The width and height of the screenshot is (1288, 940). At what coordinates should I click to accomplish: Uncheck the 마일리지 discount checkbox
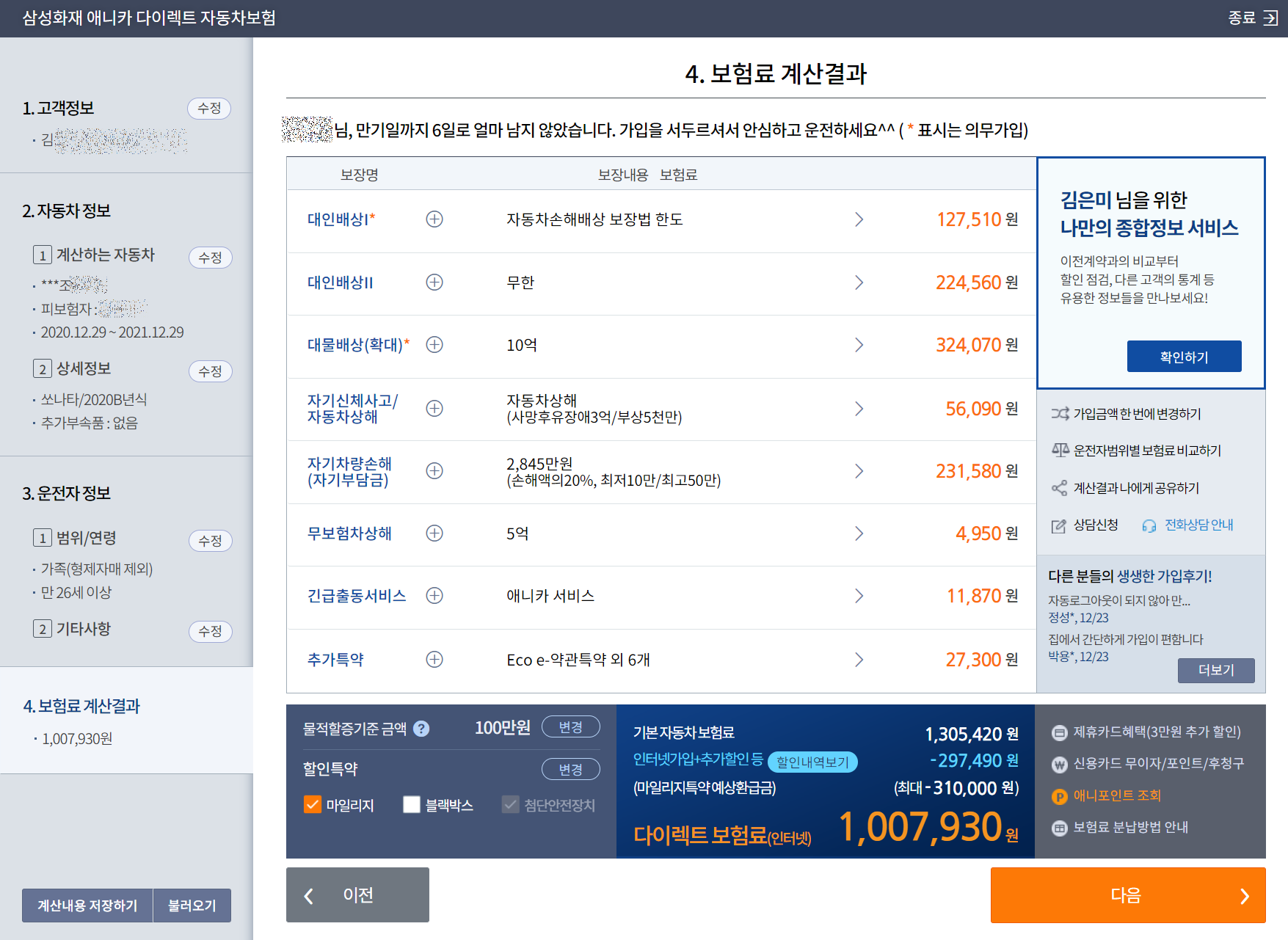pyautogui.click(x=312, y=805)
